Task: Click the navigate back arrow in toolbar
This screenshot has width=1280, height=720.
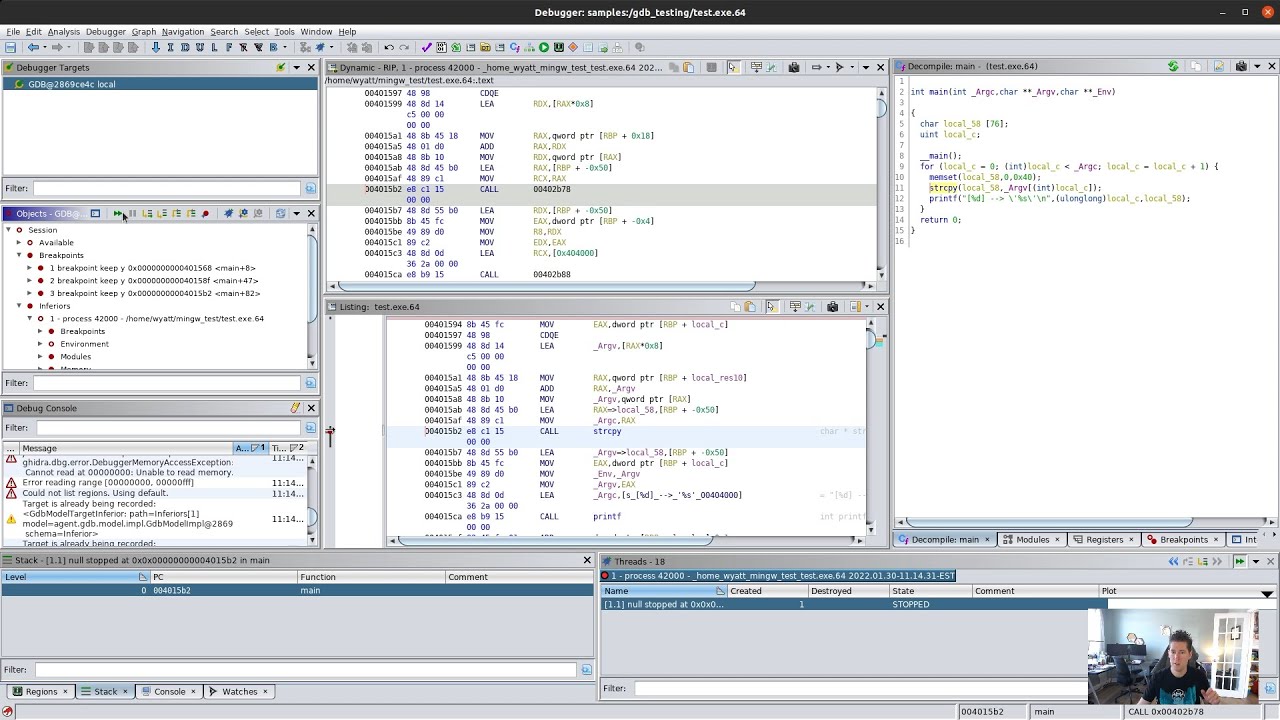Action: 33,47
